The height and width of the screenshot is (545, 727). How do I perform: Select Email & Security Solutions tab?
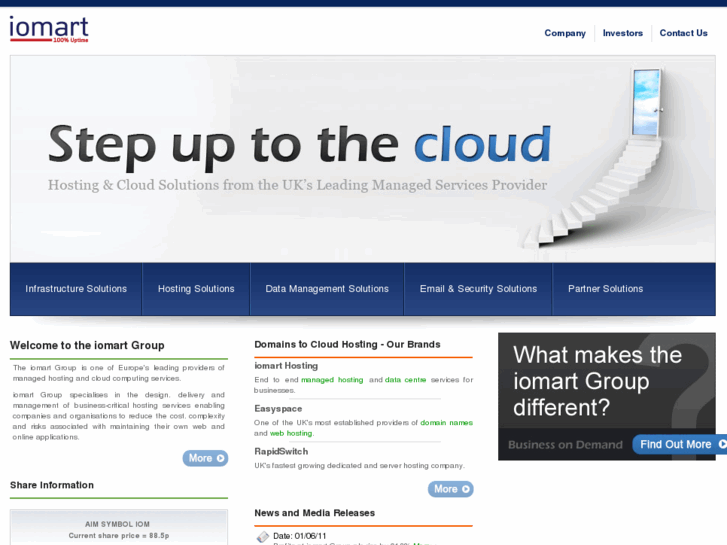coord(478,289)
